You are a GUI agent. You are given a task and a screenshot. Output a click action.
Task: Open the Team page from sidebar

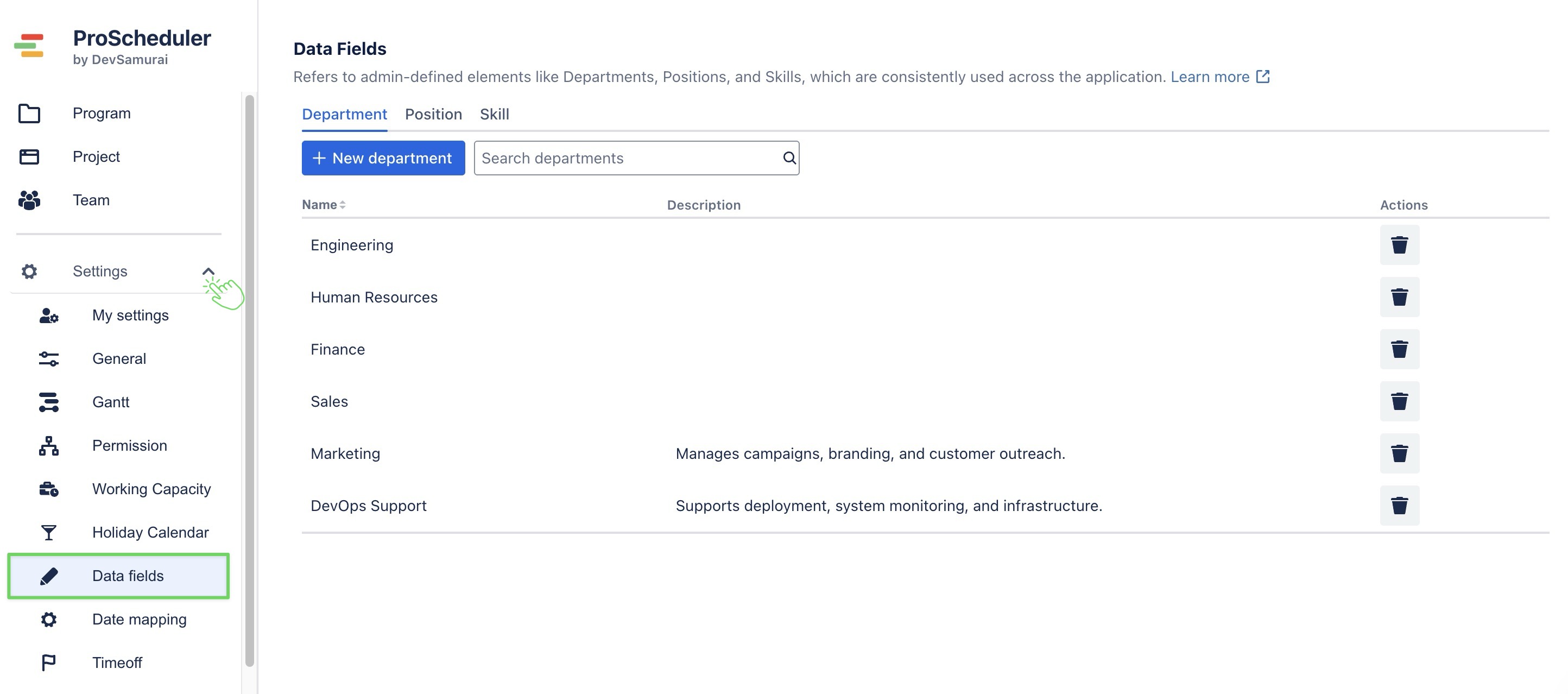tap(91, 200)
